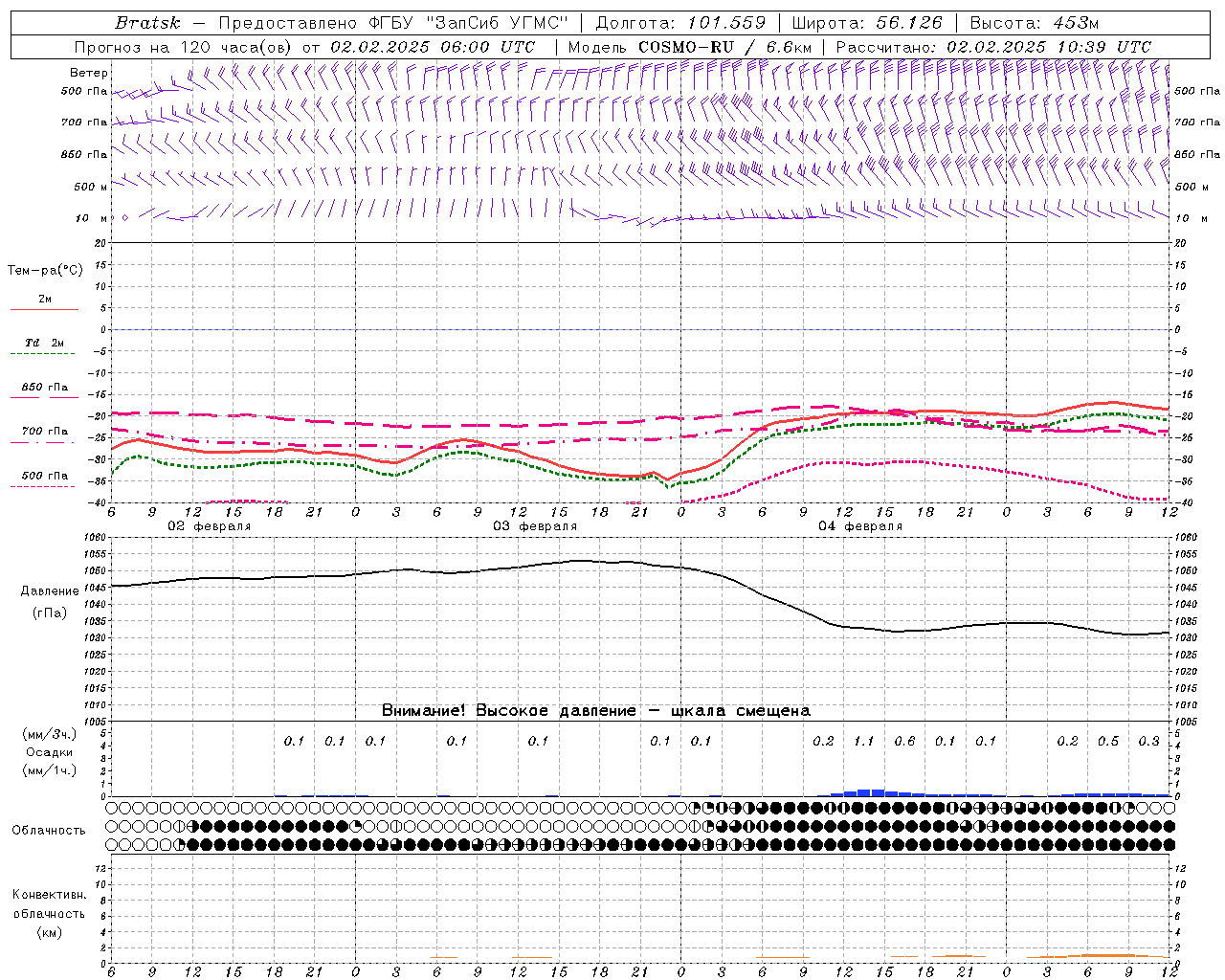Click the "Ветер" wind panel label

pos(89,73)
